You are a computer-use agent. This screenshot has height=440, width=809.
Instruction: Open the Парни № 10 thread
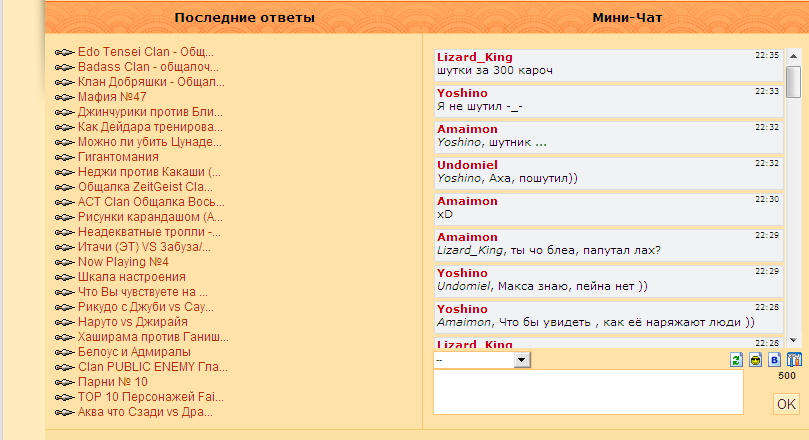click(112, 382)
